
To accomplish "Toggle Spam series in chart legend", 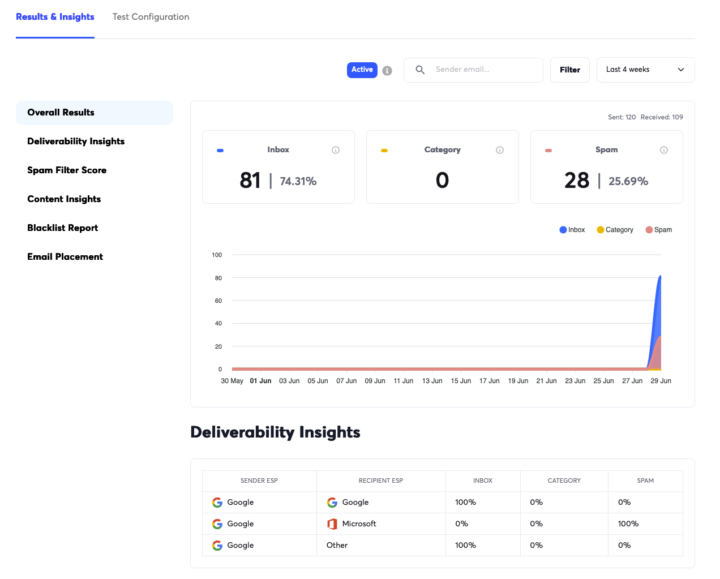I will pyautogui.click(x=658, y=230).
